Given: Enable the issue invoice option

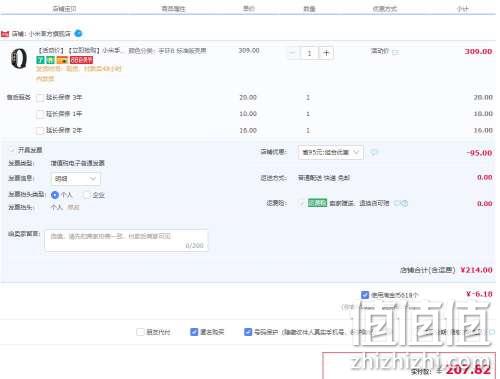Looking at the screenshot, I should point(12,150).
